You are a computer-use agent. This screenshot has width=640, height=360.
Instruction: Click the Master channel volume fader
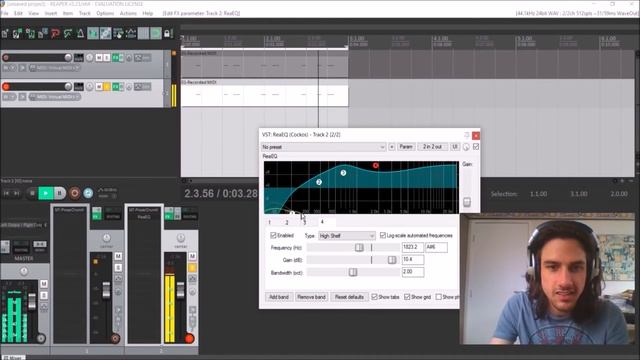32,301
